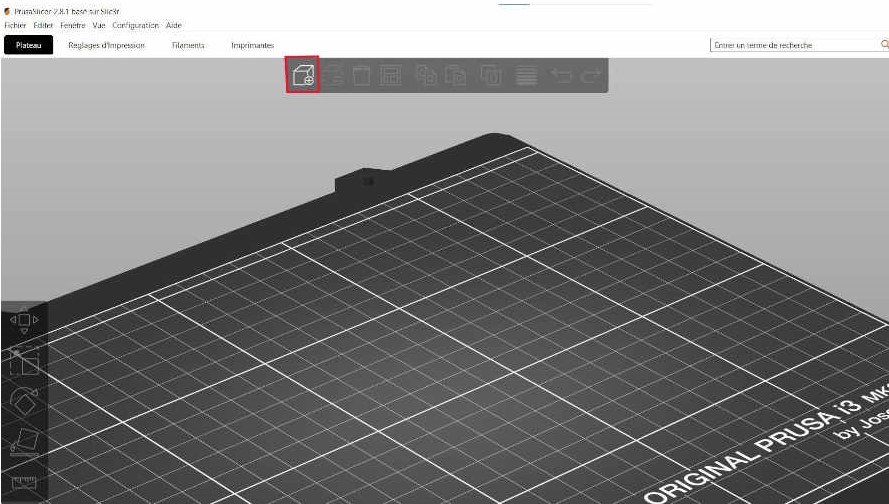Click the search magnifier icon
This screenshot has height=504, width=889.
(884, 44)
